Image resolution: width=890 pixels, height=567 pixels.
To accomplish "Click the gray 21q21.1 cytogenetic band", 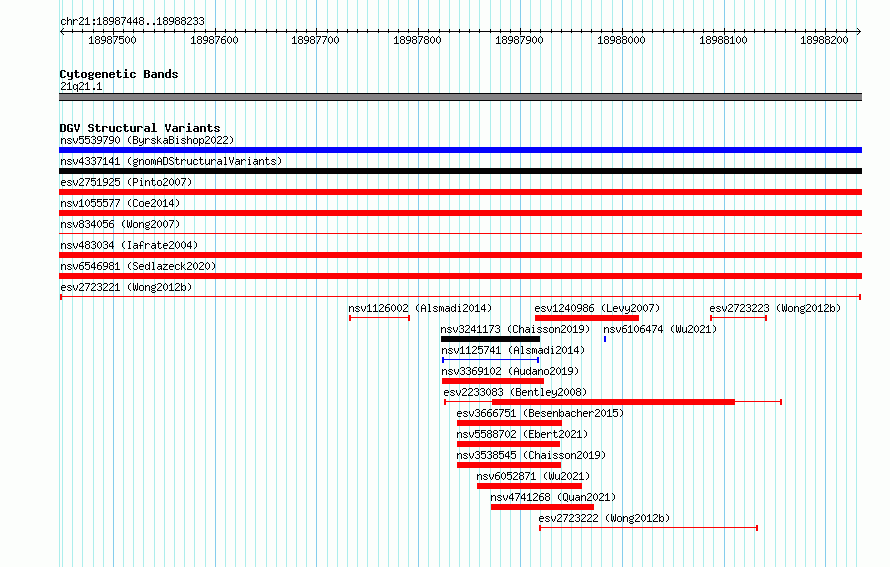I will tap(460, 97).
